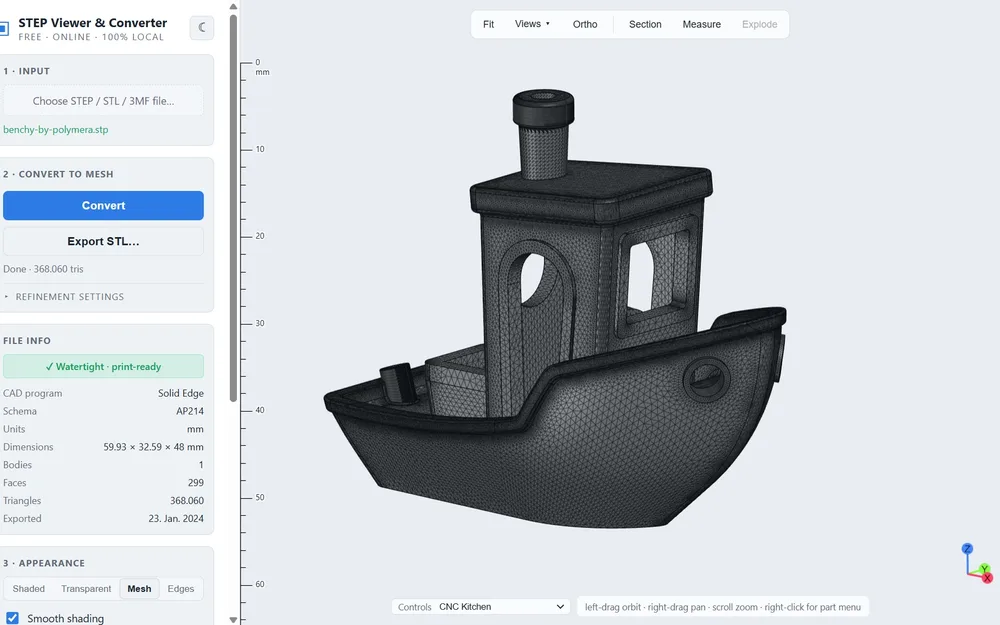Click the blue Convert button
Image resolution: width=1000 pixels, height=625 pixels.
coord(103,205)
